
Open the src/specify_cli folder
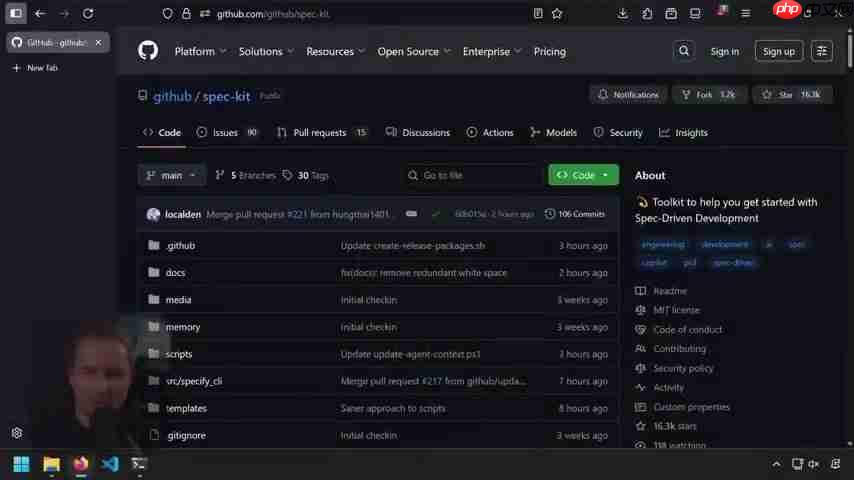(x=194, y=381)
